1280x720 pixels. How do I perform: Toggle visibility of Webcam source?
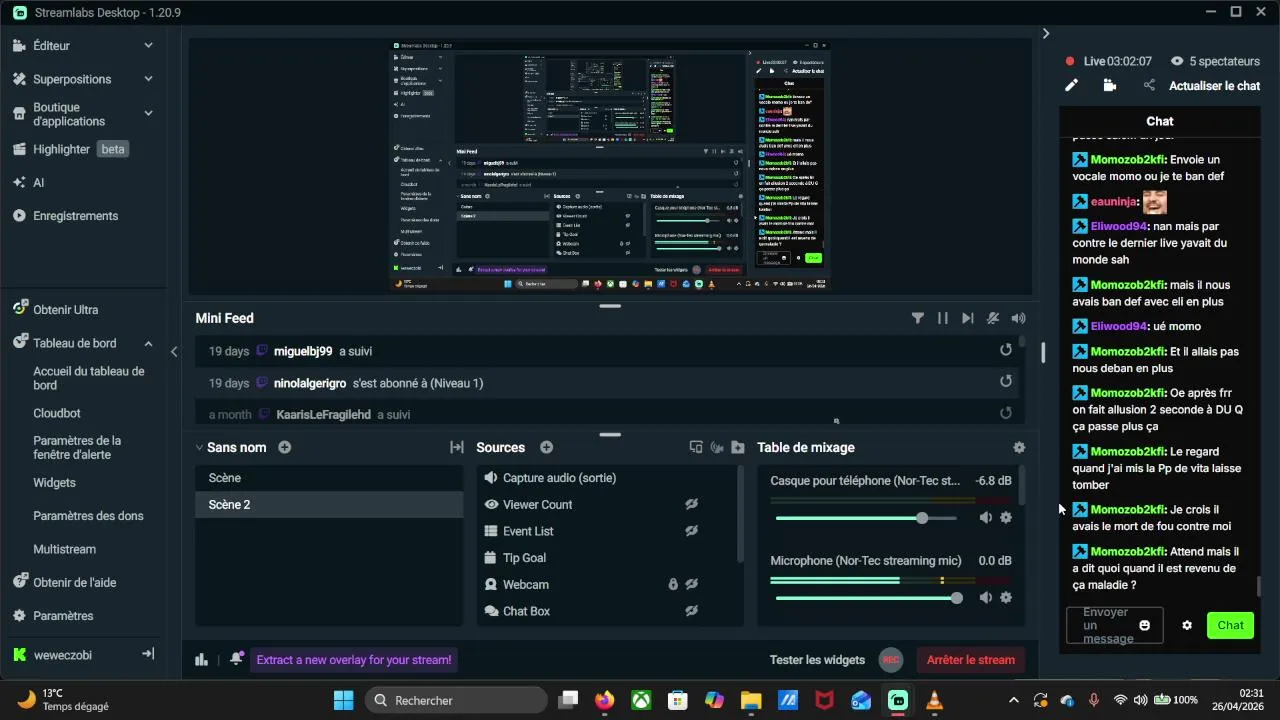coord(691,584)
